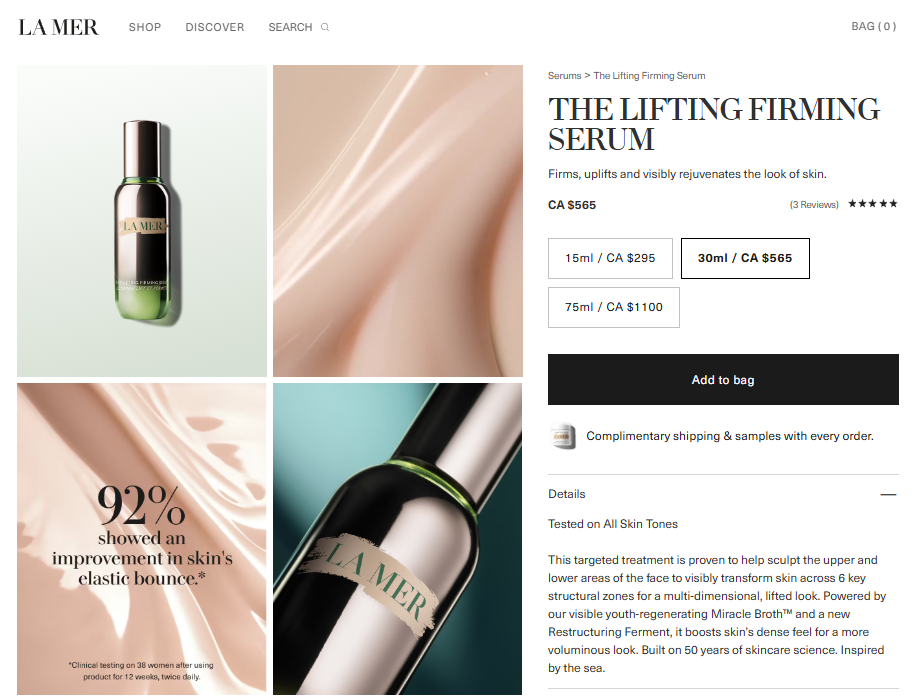Click the Search nav item
This screenshot has height=700, width=924.
pyautogui.click(x=291, y=27)
